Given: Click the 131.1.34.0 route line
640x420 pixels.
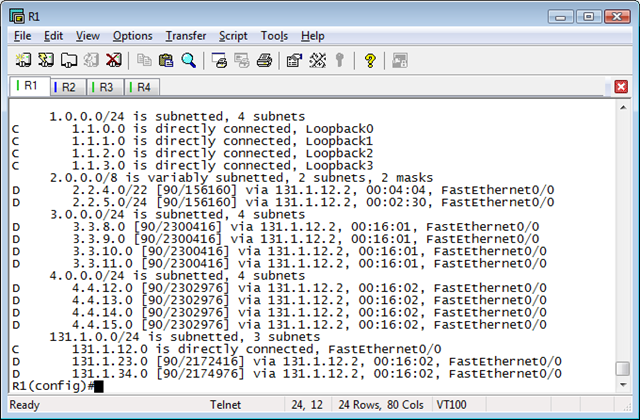Looking at the screenshot, I should 287,373.
